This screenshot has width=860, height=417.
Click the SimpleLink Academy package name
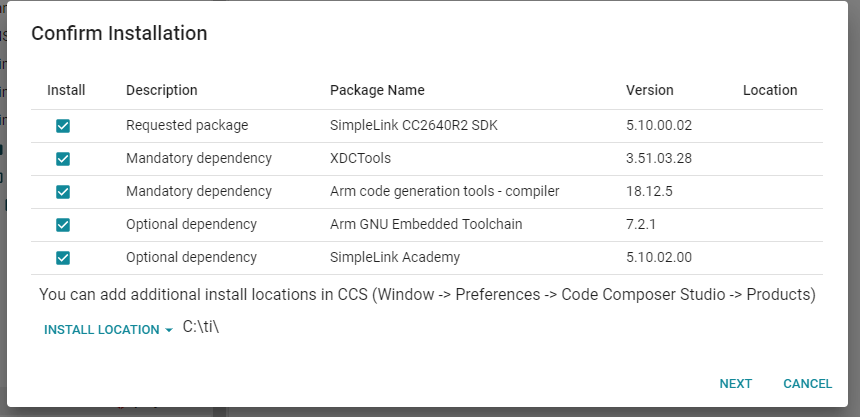click(394, 257)
